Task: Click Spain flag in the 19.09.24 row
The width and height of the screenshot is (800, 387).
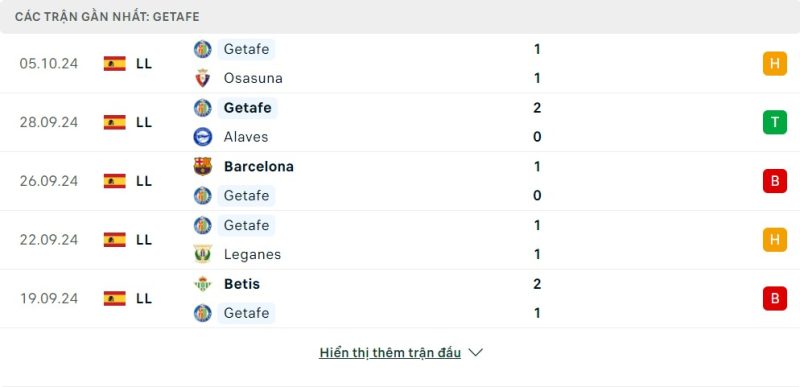Action: coord(115,298)
